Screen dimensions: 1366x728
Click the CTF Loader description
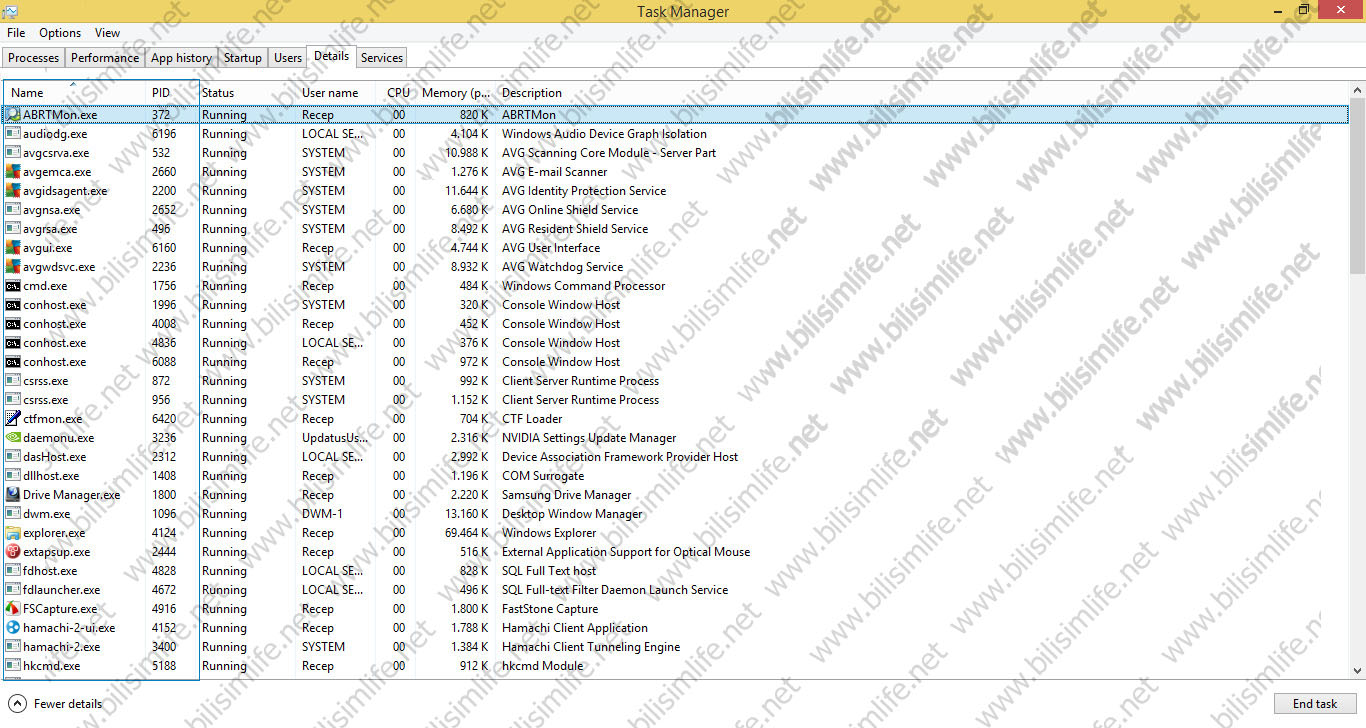[532, 419]
